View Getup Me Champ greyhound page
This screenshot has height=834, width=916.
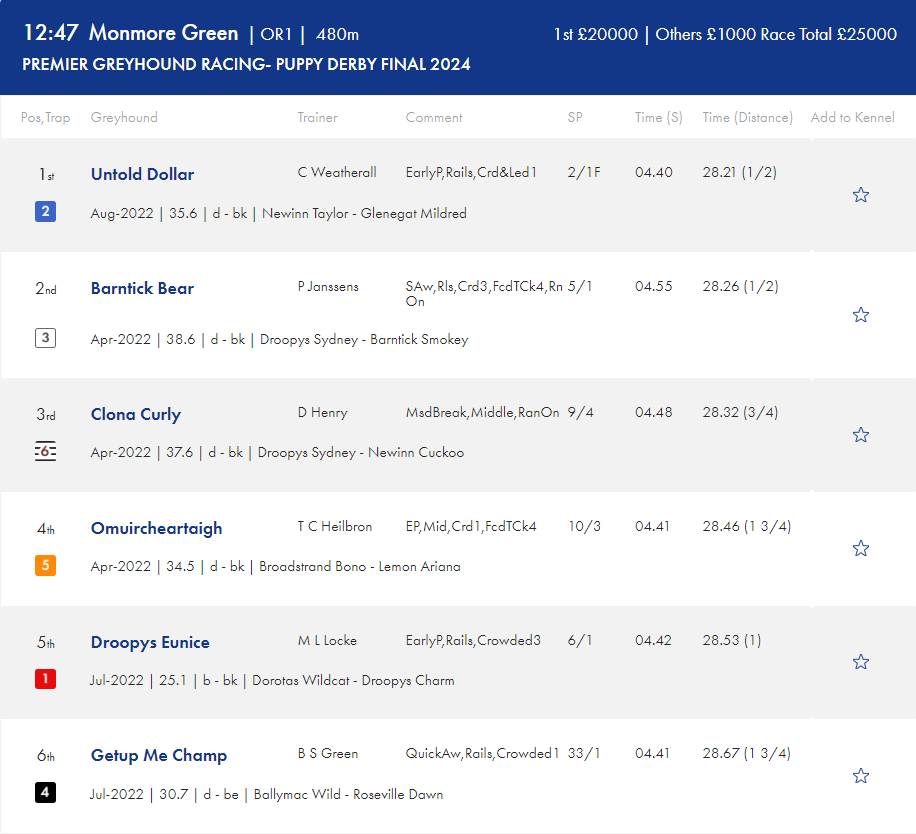click(159, 756)
